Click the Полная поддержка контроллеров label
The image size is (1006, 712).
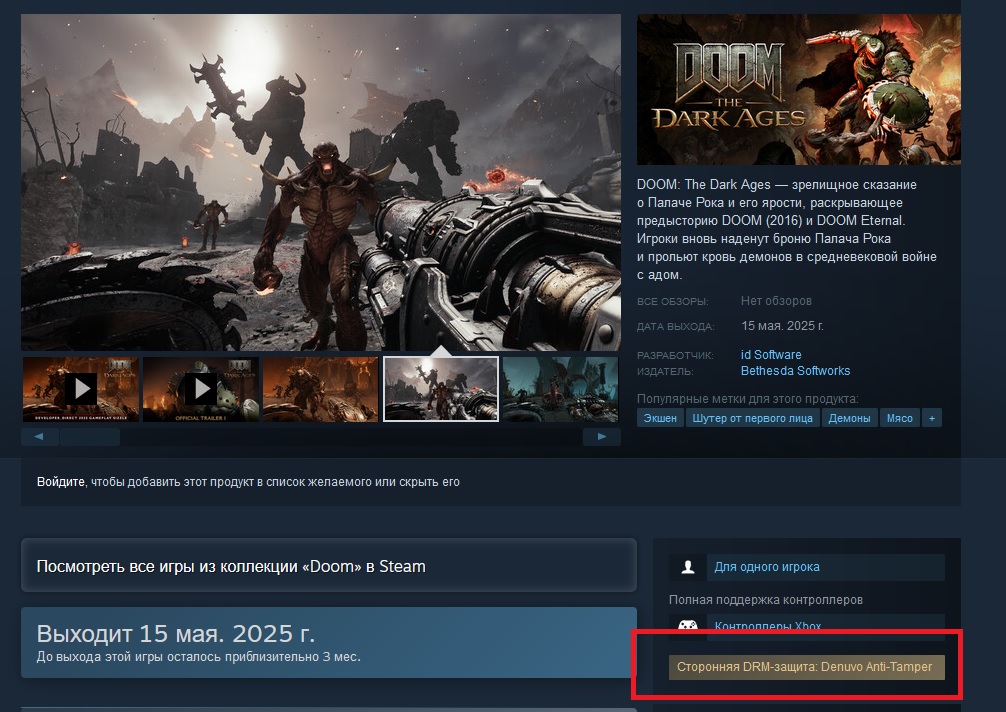tap(765, 600)
